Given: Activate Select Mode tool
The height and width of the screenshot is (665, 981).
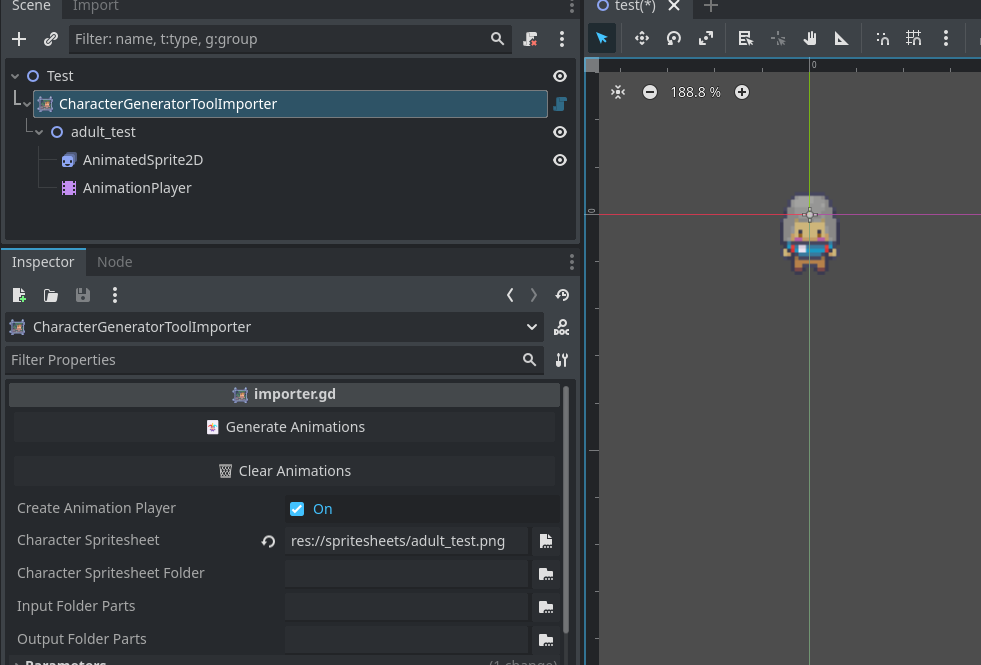Looking at the screenshot, I should pos(602,38).
